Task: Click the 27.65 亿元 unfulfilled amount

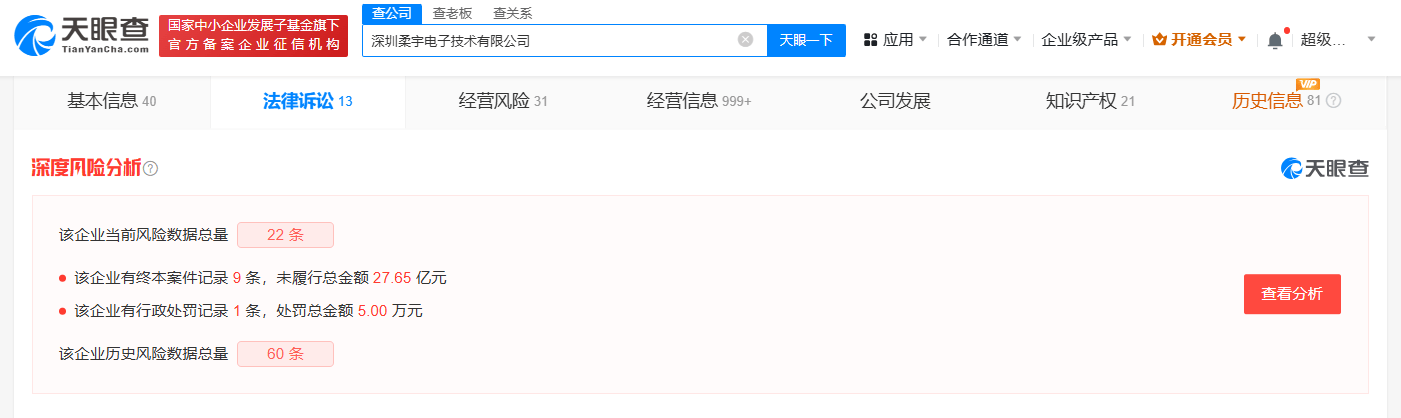Action: pos(410,278)
